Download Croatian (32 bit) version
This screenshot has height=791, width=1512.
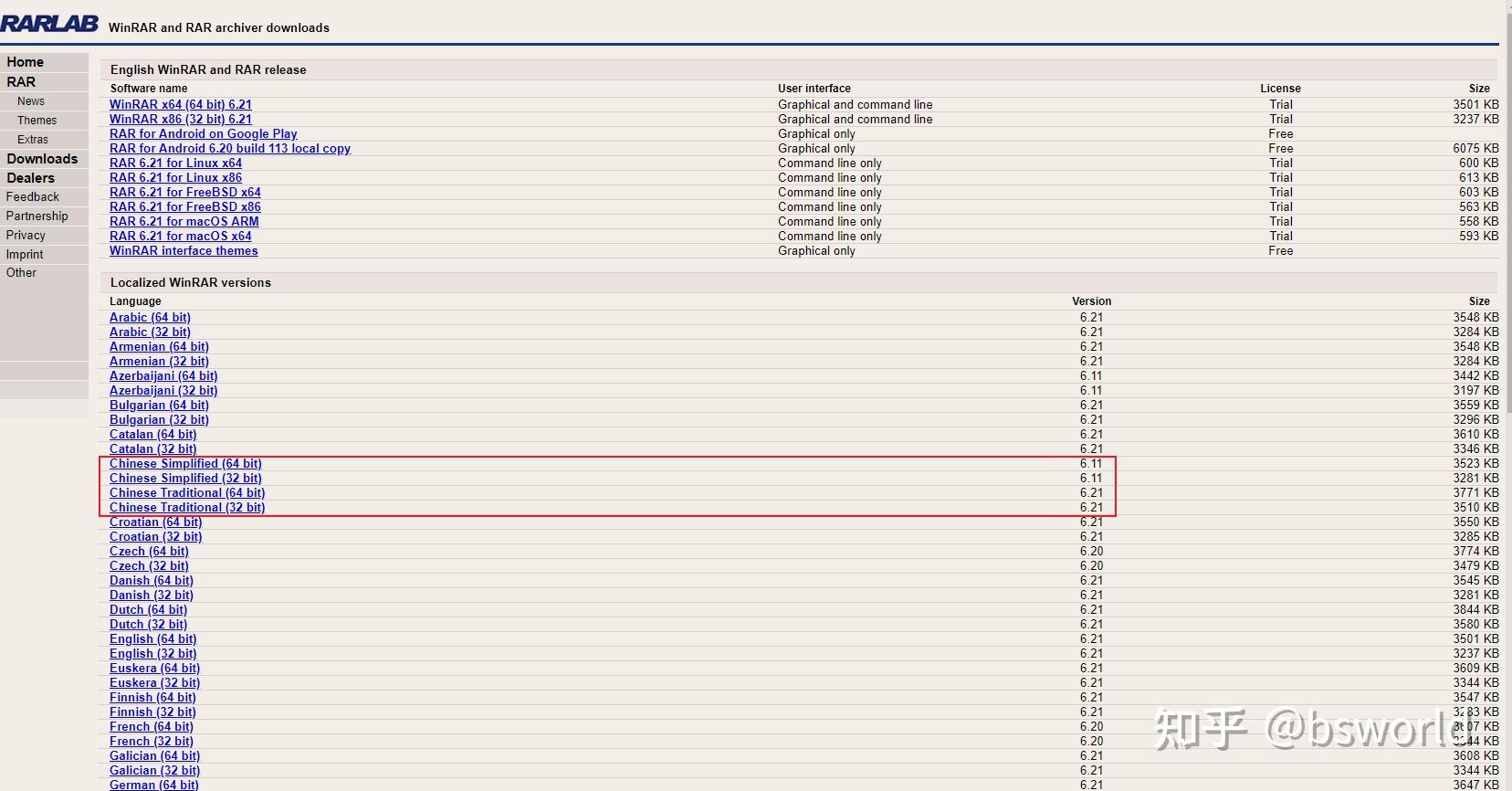tap(156, 537)
